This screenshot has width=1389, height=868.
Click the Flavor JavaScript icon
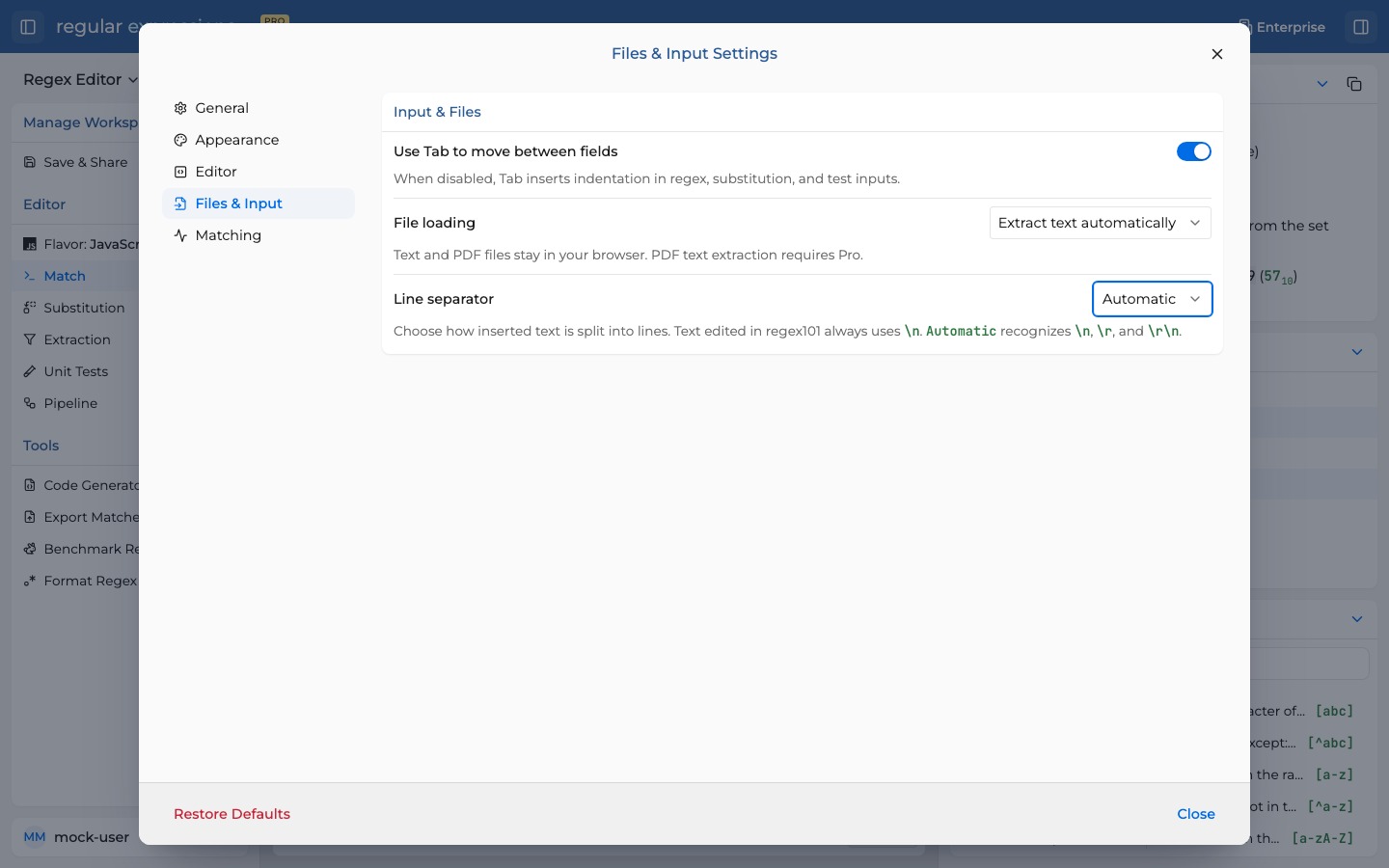coord(30,244)
